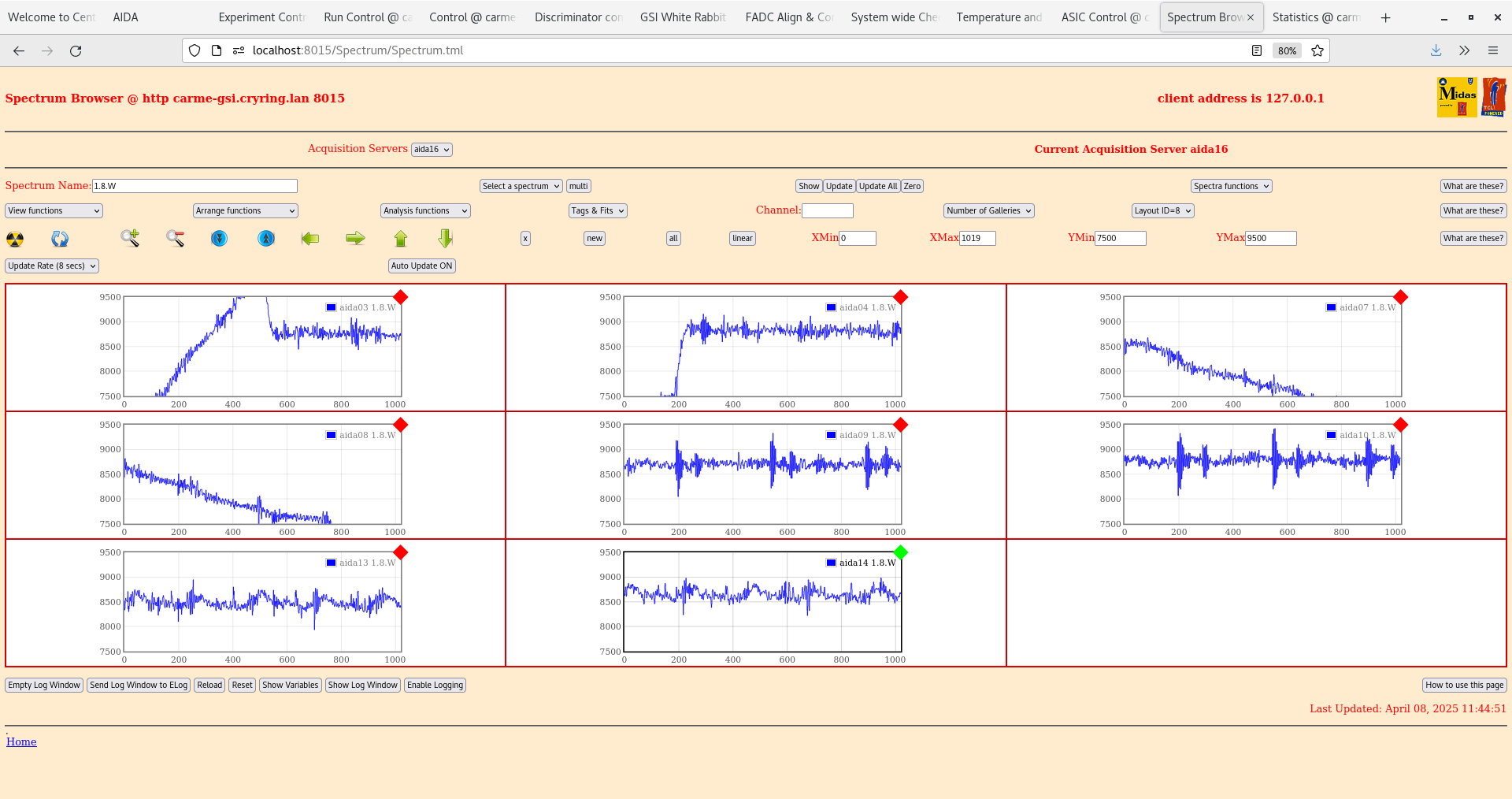Toggle the Auto Update ON button

(x=422, y=266)
